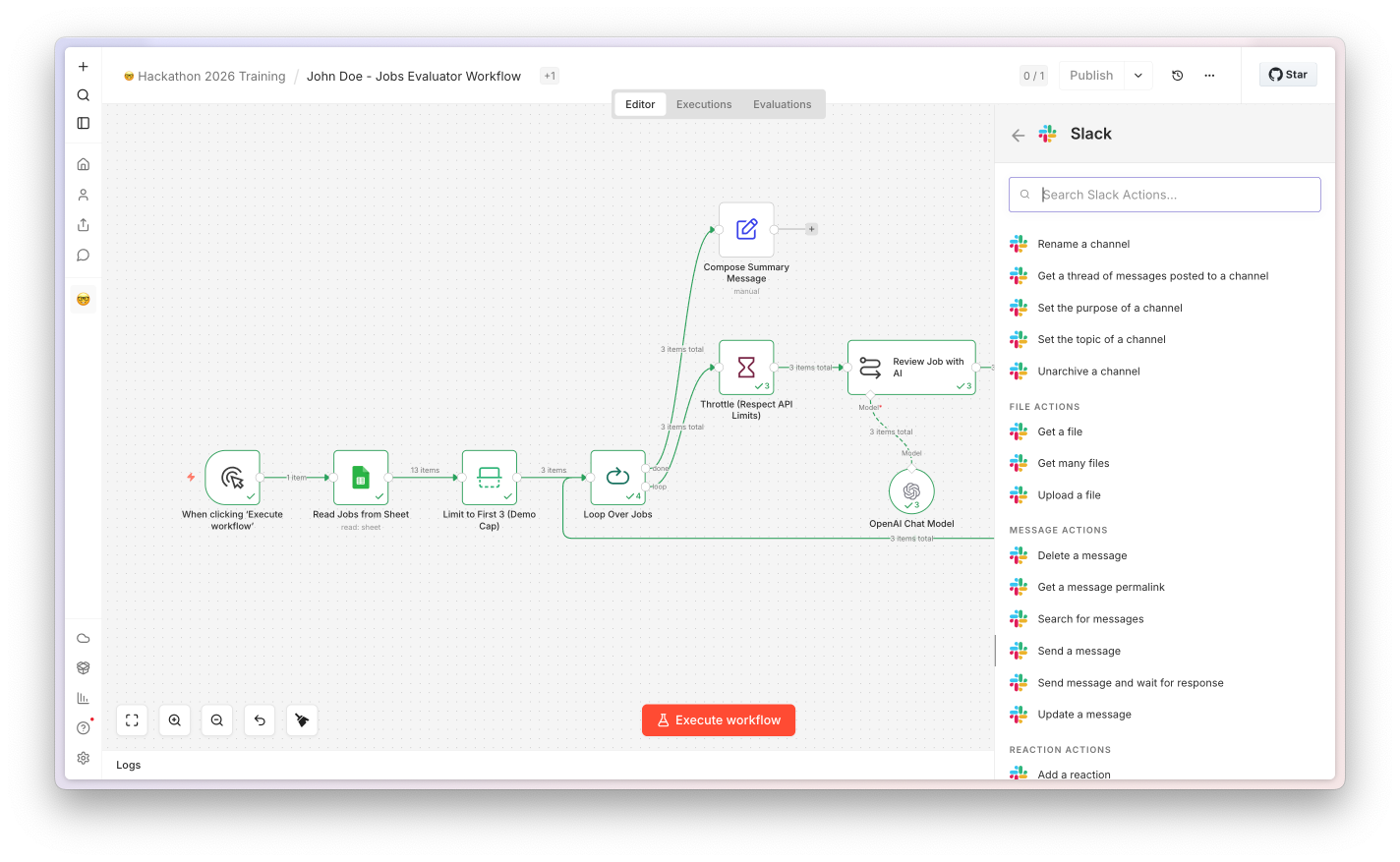
Task: Open the Compose Summary Message node
Action: (746, 230)
